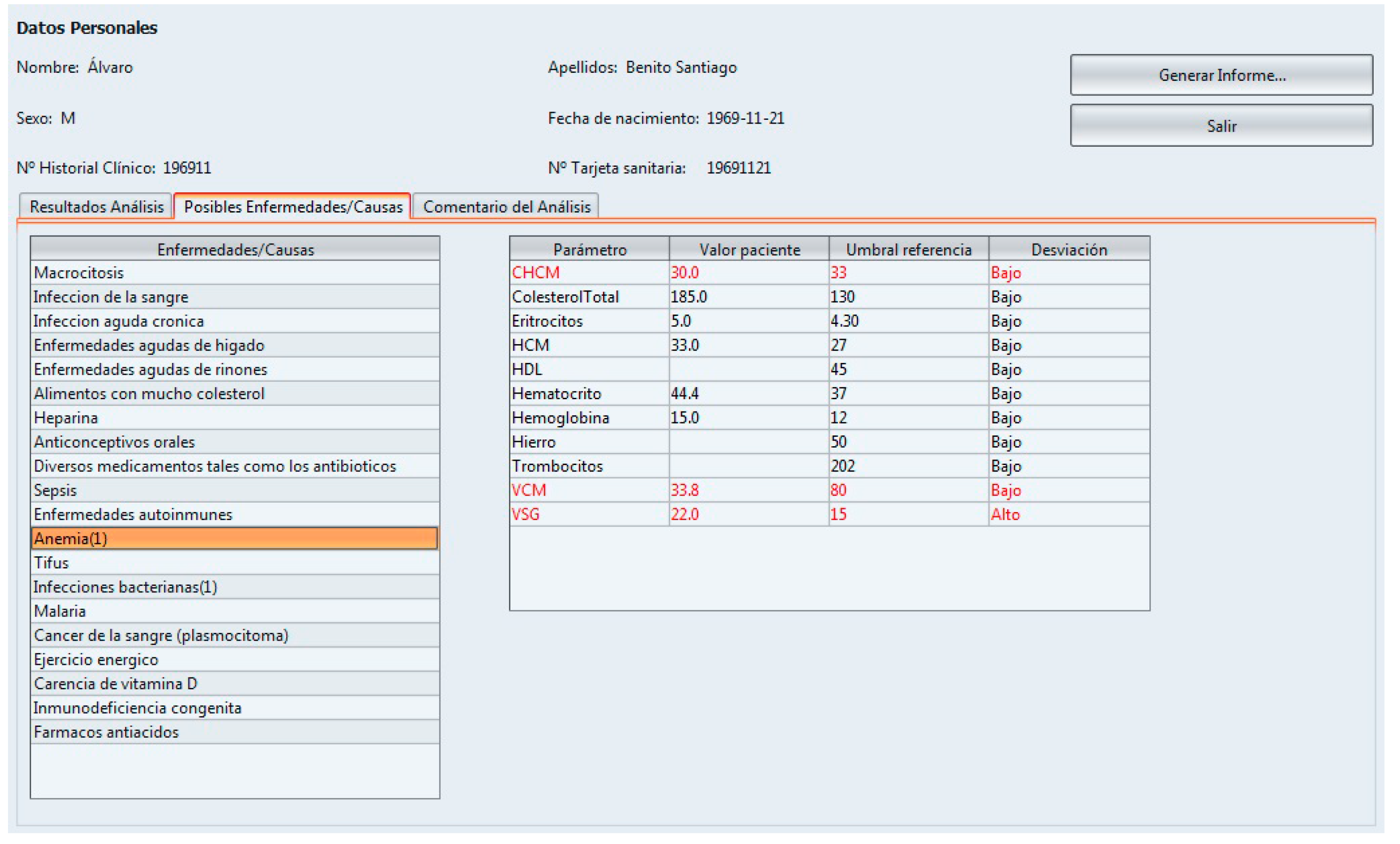Select the Hemoglobina row in table
This screenshot has width=1400, height=844.
[x=560, y=418]
